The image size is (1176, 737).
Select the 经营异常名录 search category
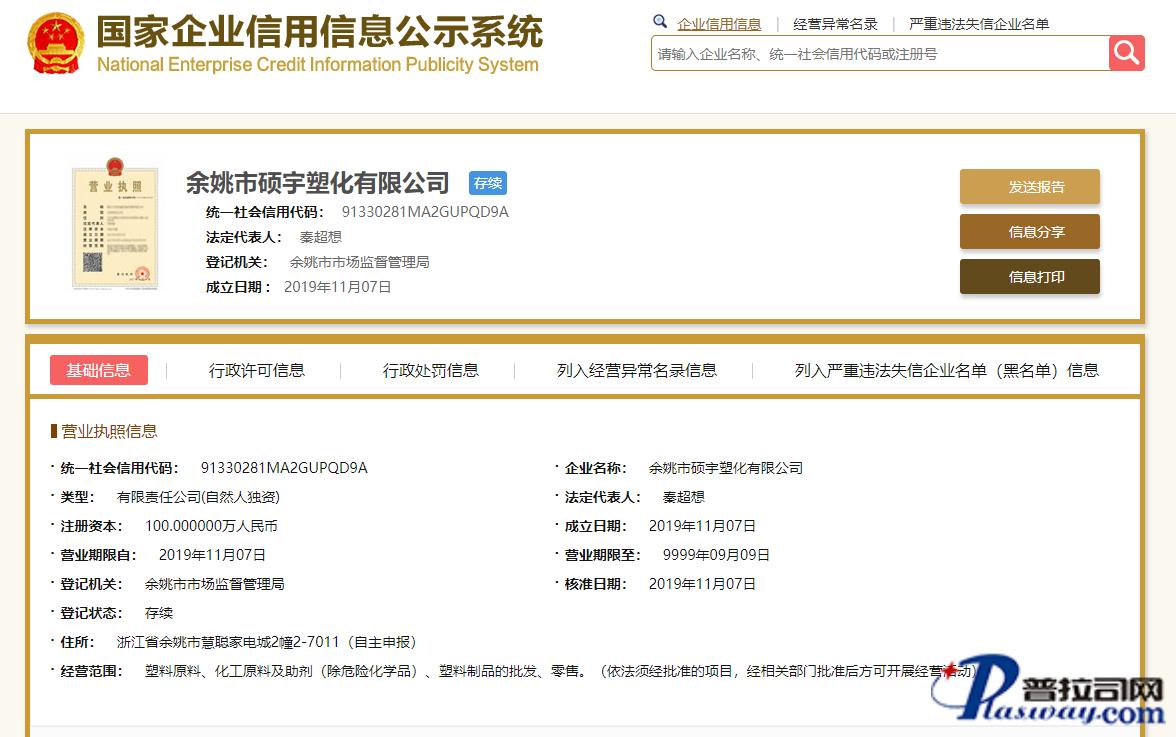tap(835, 24)
